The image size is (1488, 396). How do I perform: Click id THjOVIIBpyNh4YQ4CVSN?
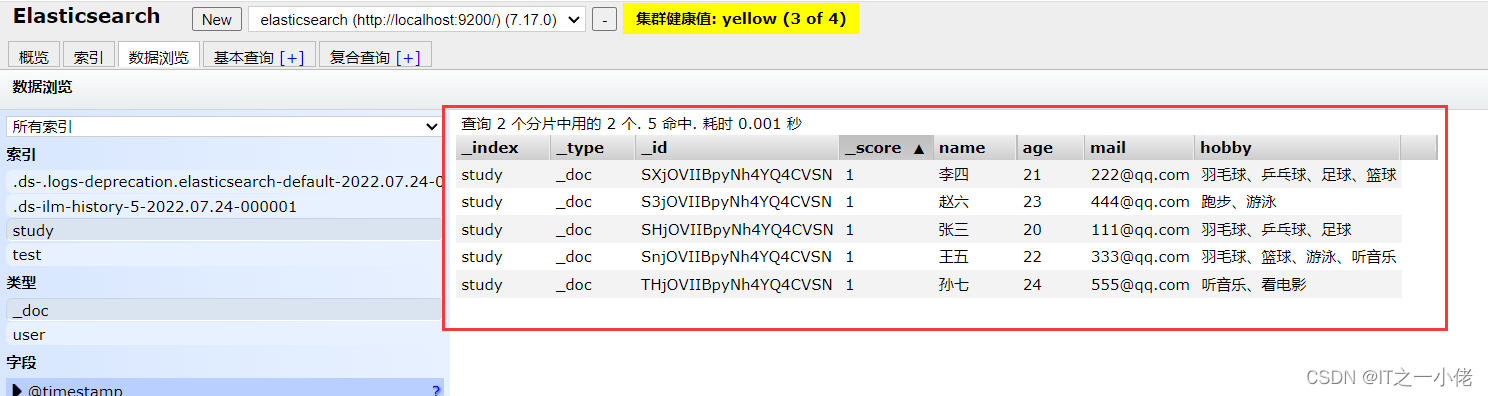click(737, 285)
